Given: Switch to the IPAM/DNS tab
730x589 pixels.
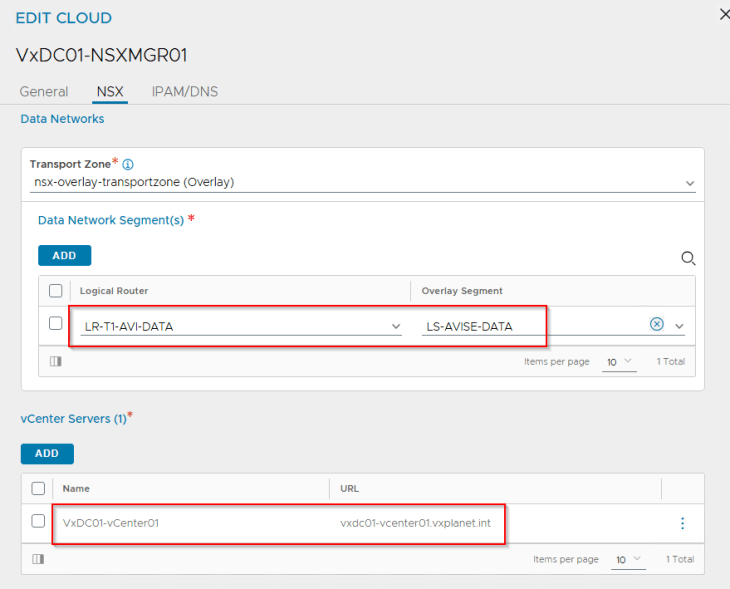Looking at the screenshot, I should tap(185, 92).
